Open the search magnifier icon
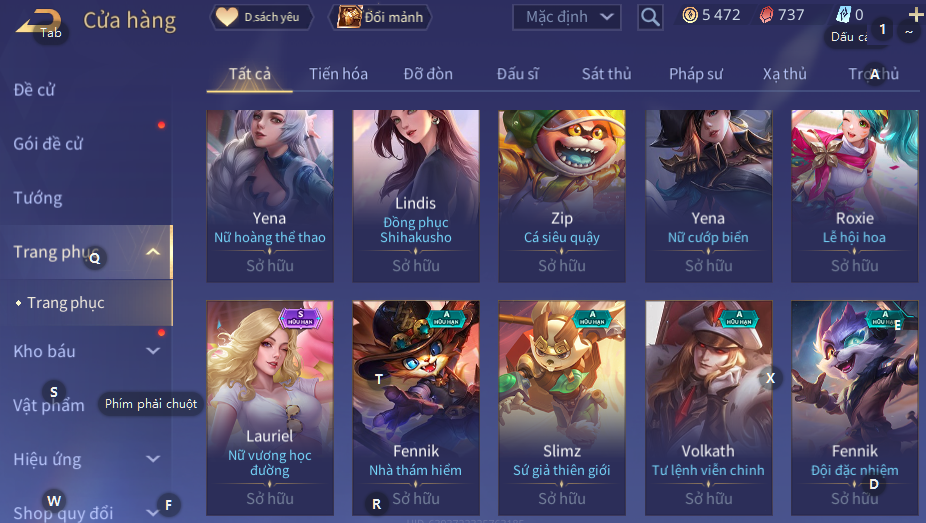Viewport: 926px width, 523px height. [x=650, y=17]
